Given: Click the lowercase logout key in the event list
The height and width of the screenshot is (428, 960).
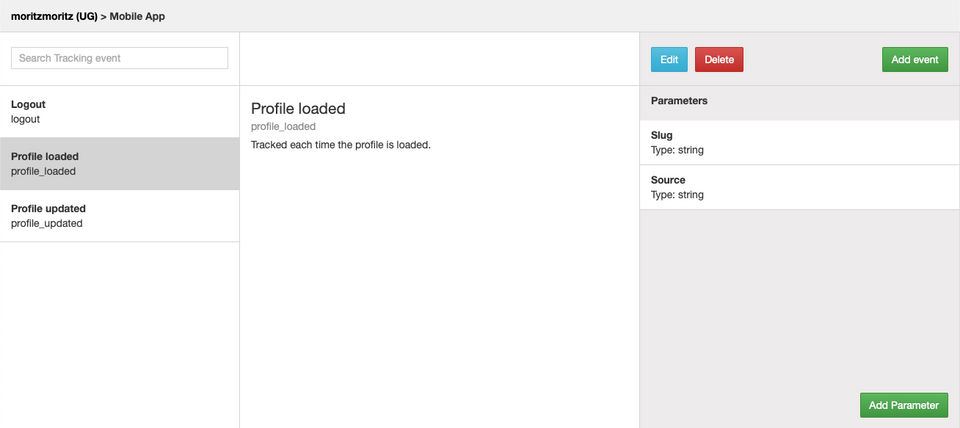Looking at the screenshot, I should [x=25, y=119].
